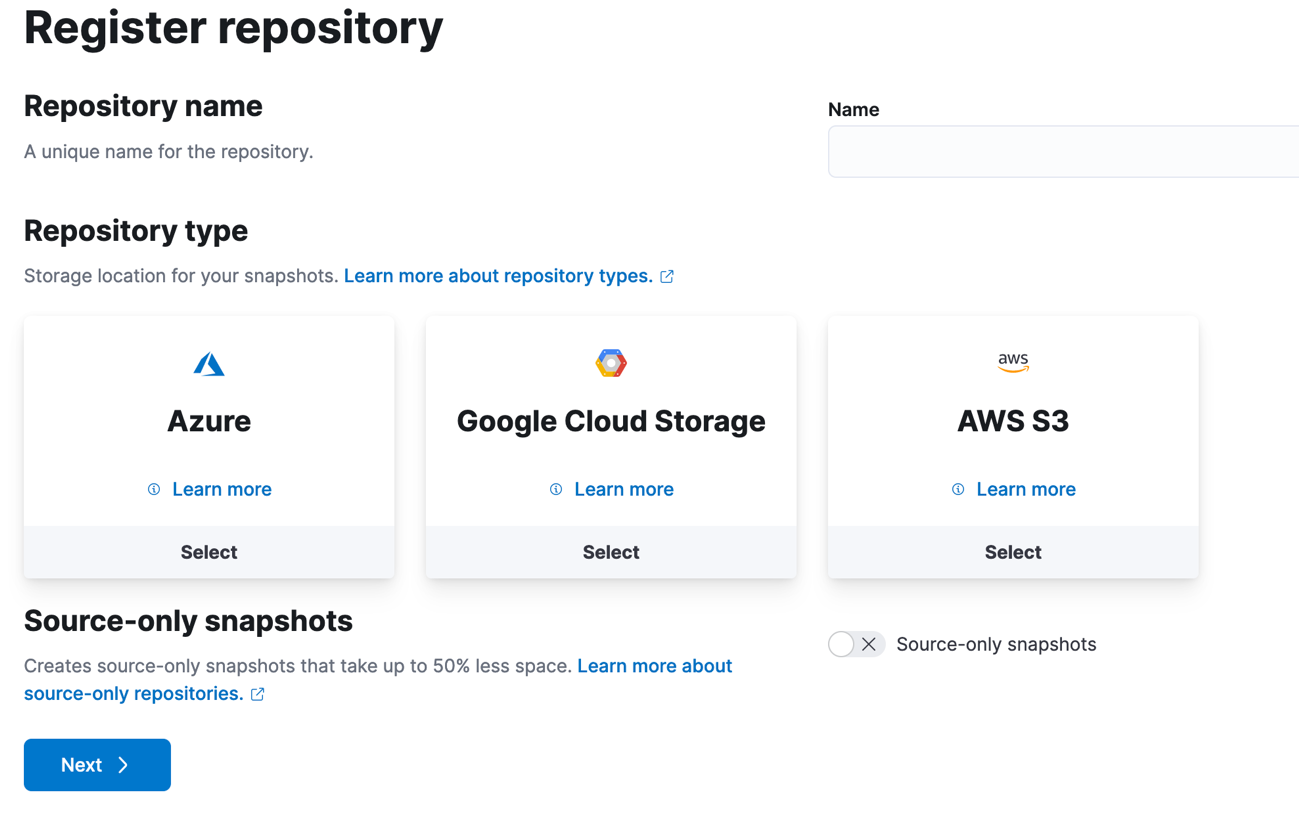The height and width of the screenshot is (819, 1299).
Task: Click the Azure logo icon
Action: click(209, 363)
